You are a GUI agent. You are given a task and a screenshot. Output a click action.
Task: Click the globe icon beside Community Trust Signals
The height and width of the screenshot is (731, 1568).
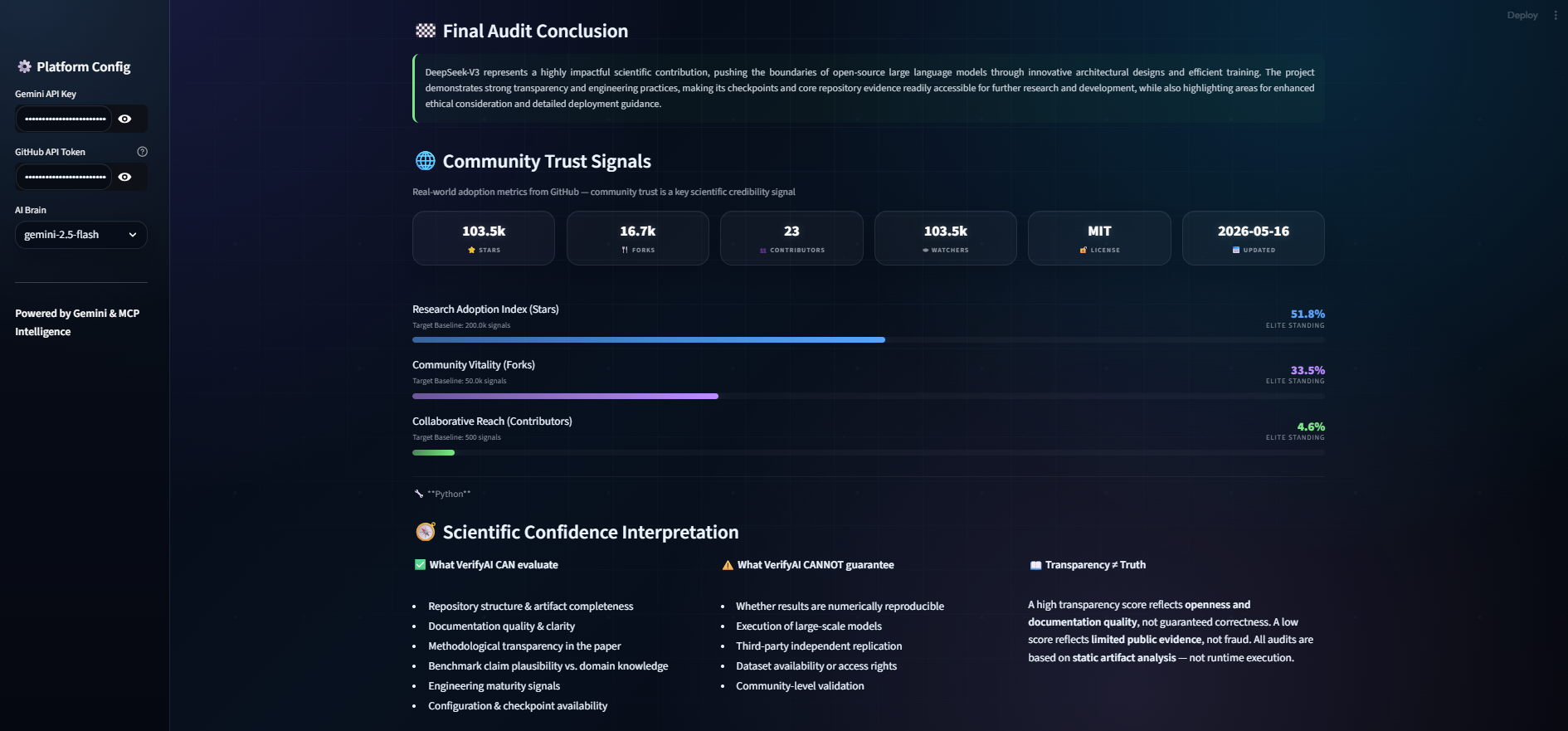426,161
